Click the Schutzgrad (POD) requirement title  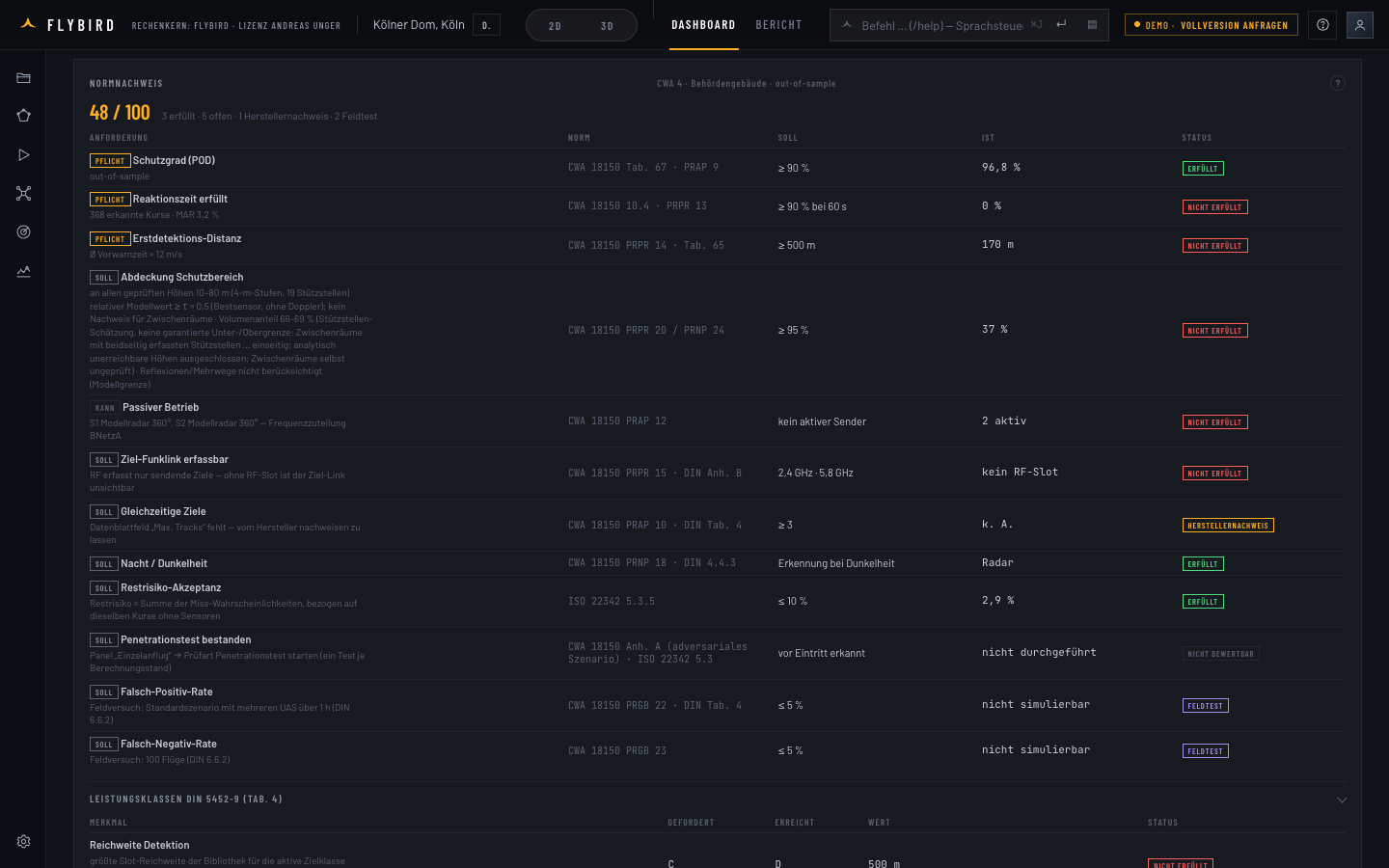(174, 160)
